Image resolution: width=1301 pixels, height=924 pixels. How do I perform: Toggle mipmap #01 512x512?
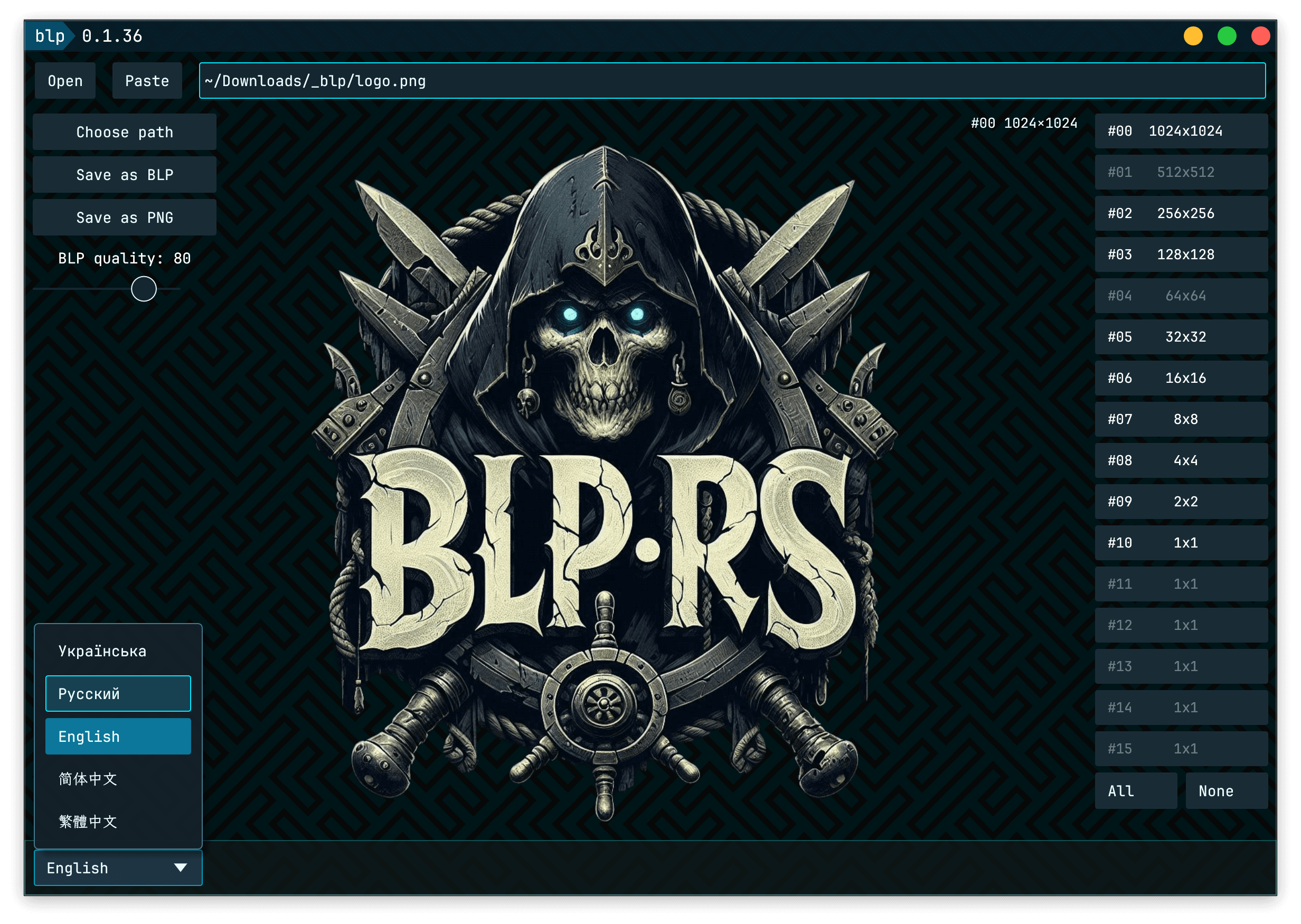tap(1181, 173)
